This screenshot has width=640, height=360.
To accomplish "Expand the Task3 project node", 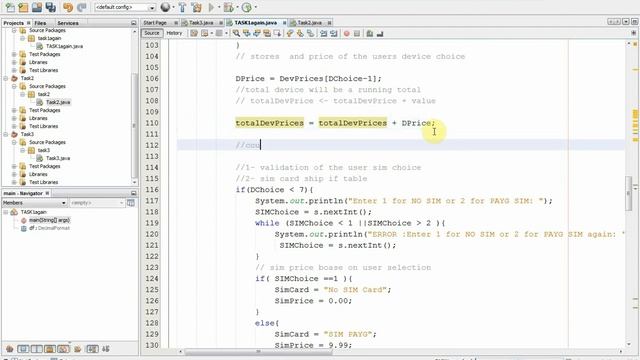I will click(x=6, y=134).
